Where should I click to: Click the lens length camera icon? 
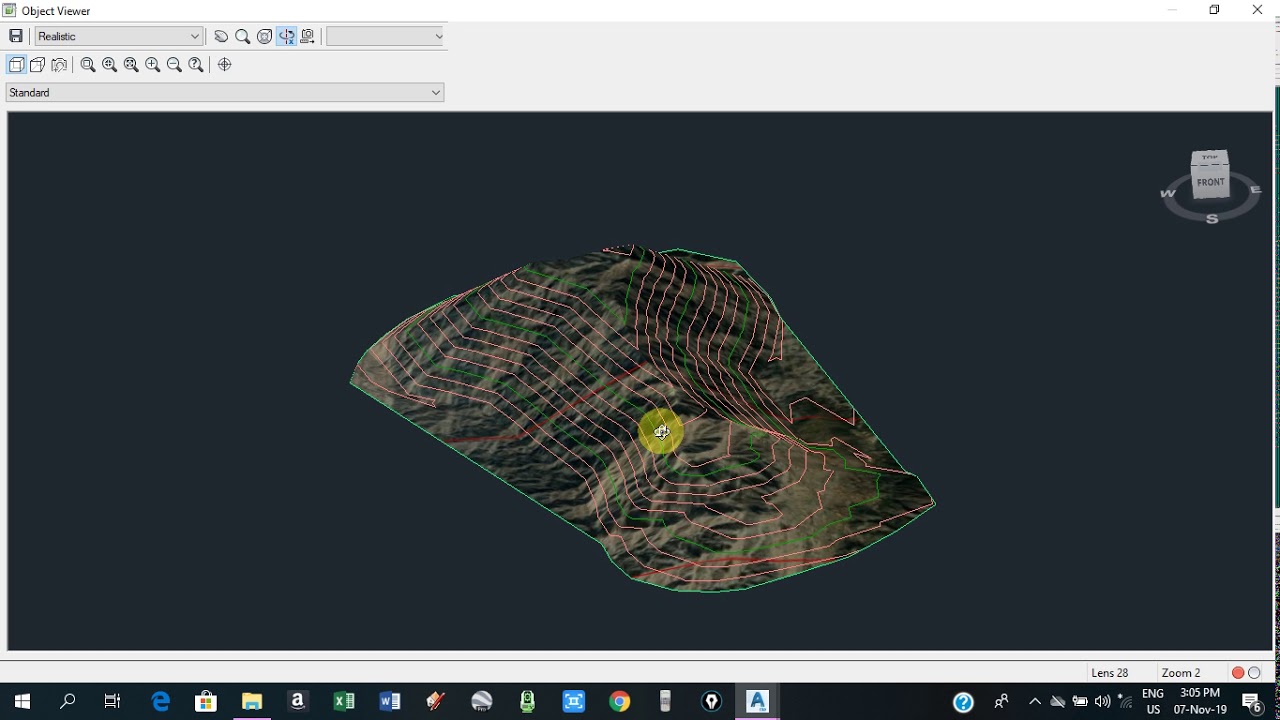pyautogui.click(x=59, y=65)
